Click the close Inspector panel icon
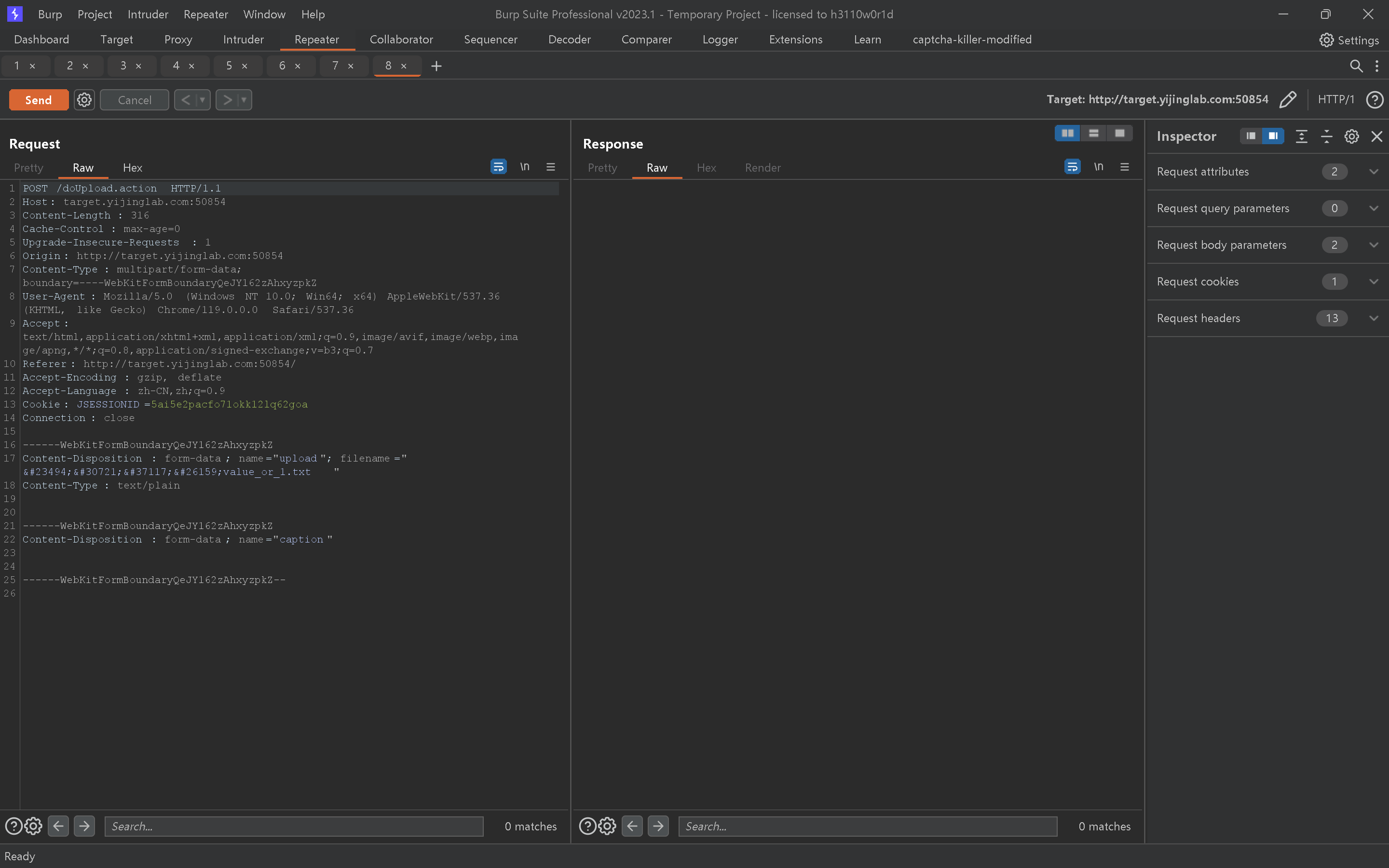The height and width of the screenshot is (868, 1389). [1377, 135]
